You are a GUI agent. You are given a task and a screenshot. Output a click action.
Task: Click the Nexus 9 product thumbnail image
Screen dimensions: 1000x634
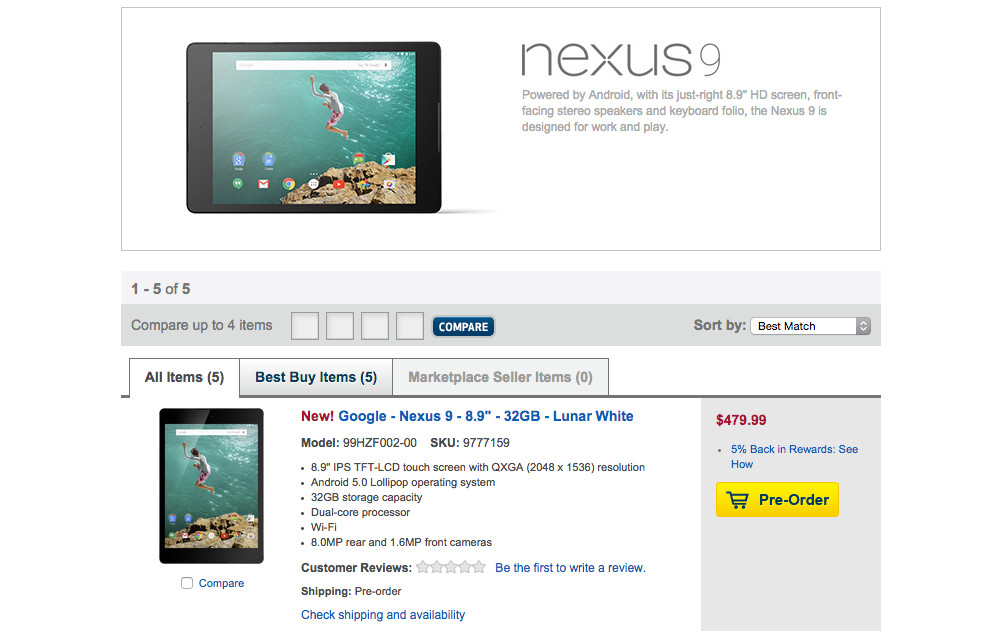pyautogui.click(x=211, y=486)
